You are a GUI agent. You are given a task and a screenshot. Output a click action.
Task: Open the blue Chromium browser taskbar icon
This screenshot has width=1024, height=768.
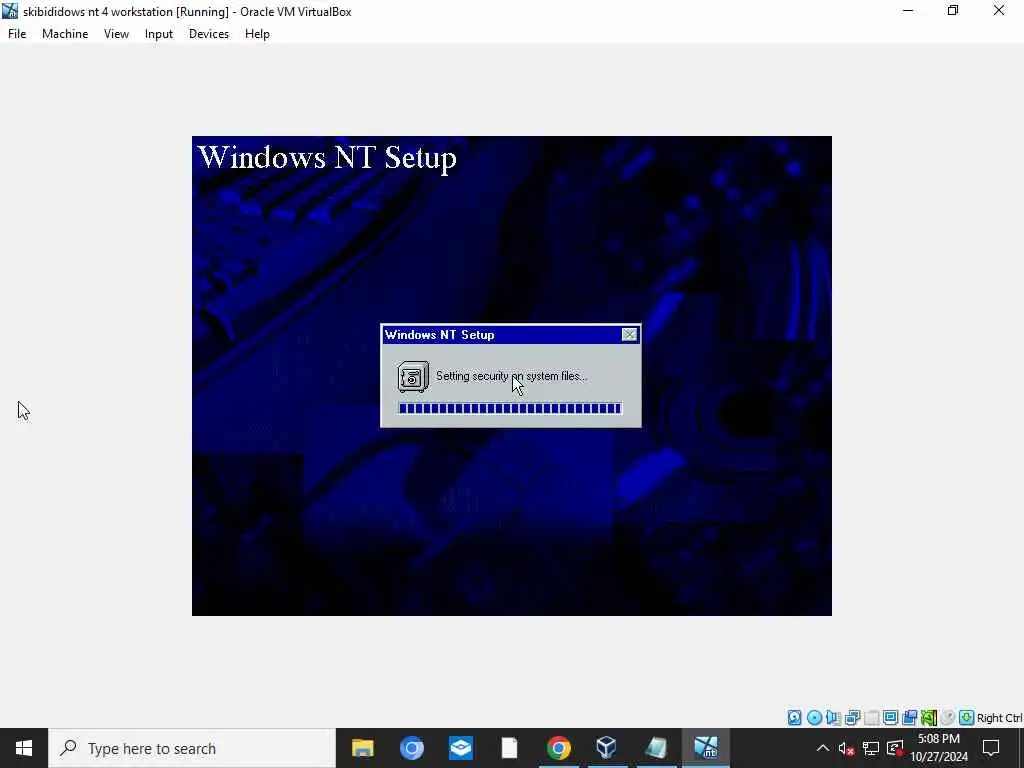click(x=411, y=748)
